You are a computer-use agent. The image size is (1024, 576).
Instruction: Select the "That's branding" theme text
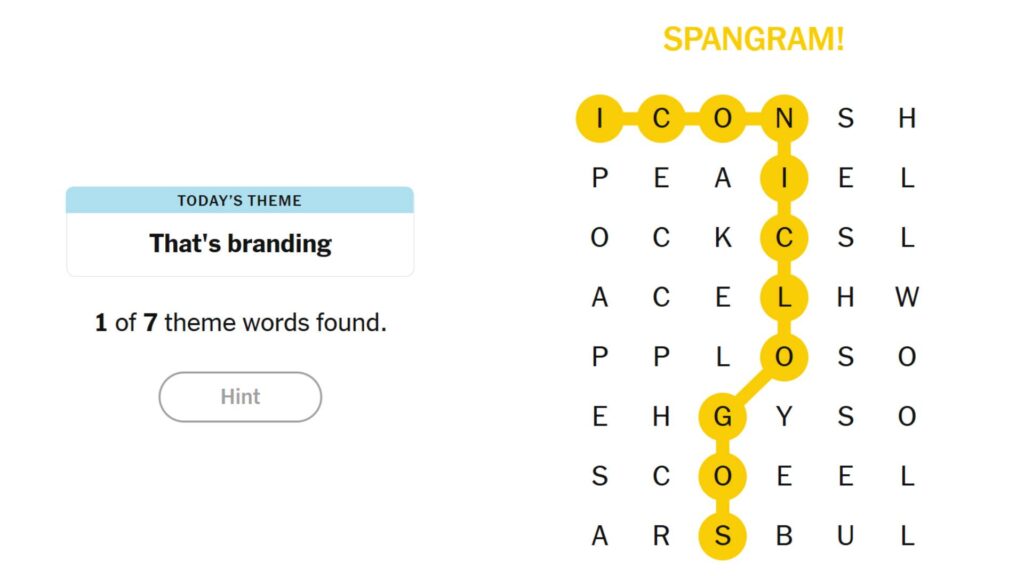(240, 243)
